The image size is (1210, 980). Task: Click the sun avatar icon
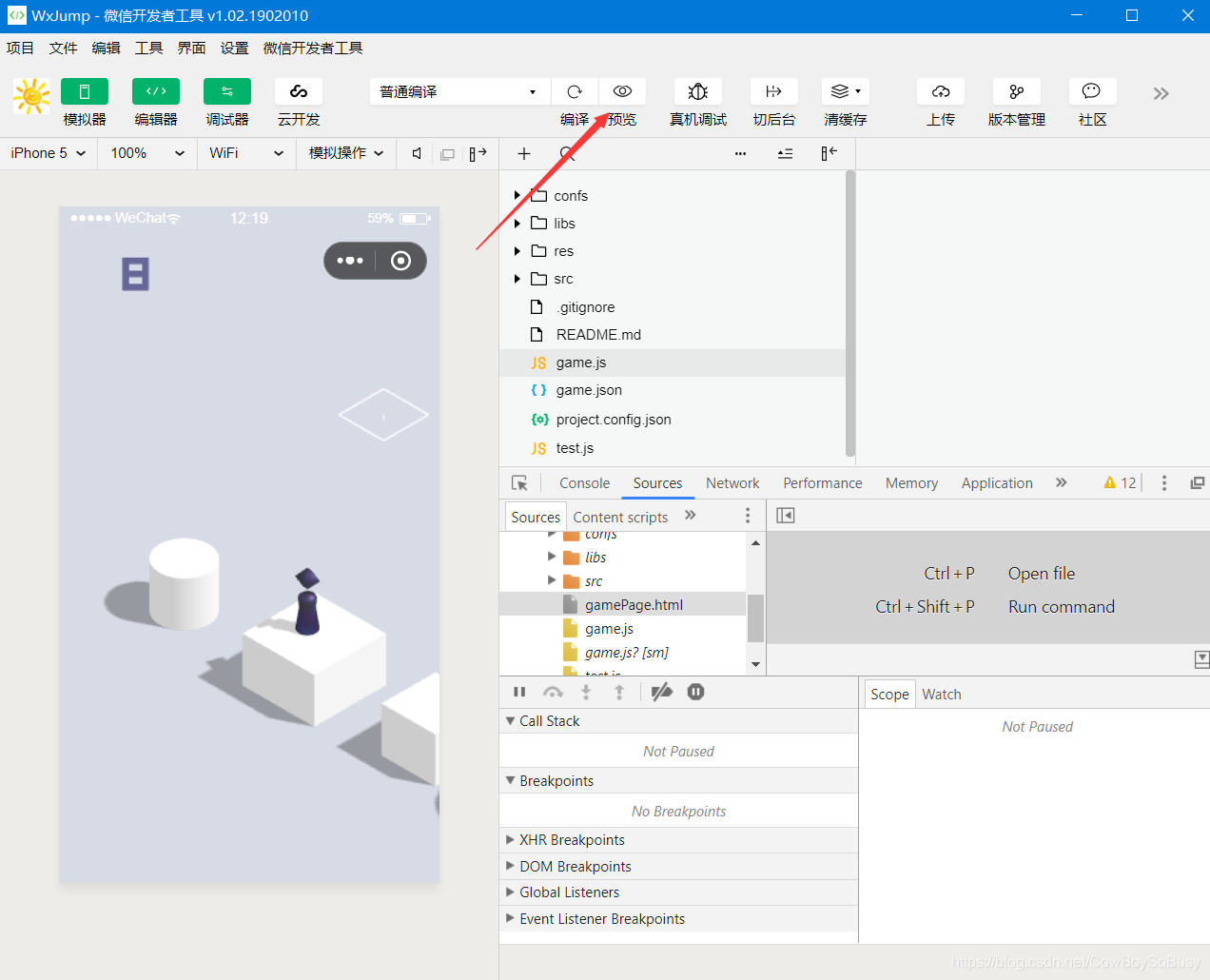[31, 96]
